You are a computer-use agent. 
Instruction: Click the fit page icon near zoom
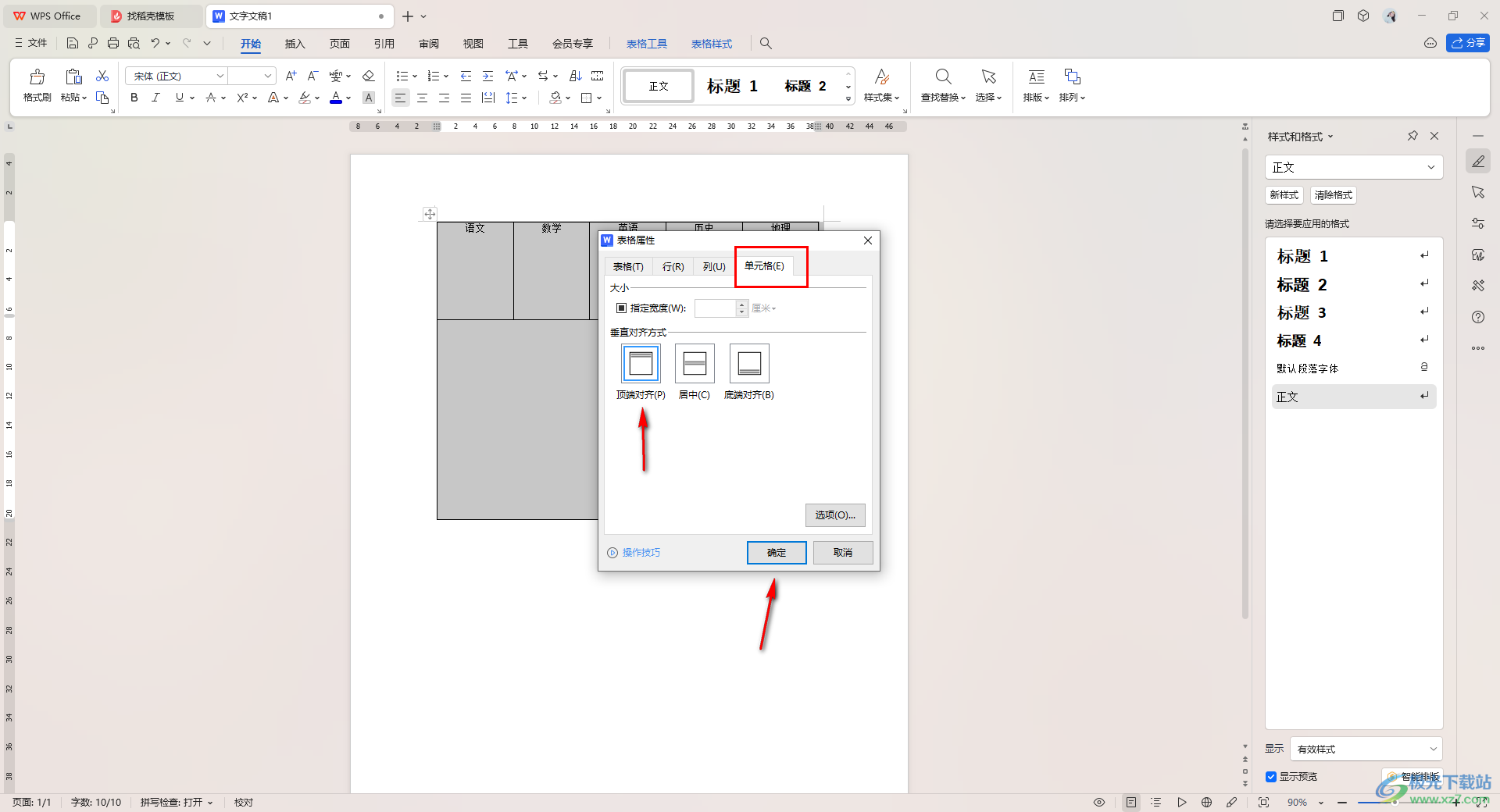(1263, 802)
